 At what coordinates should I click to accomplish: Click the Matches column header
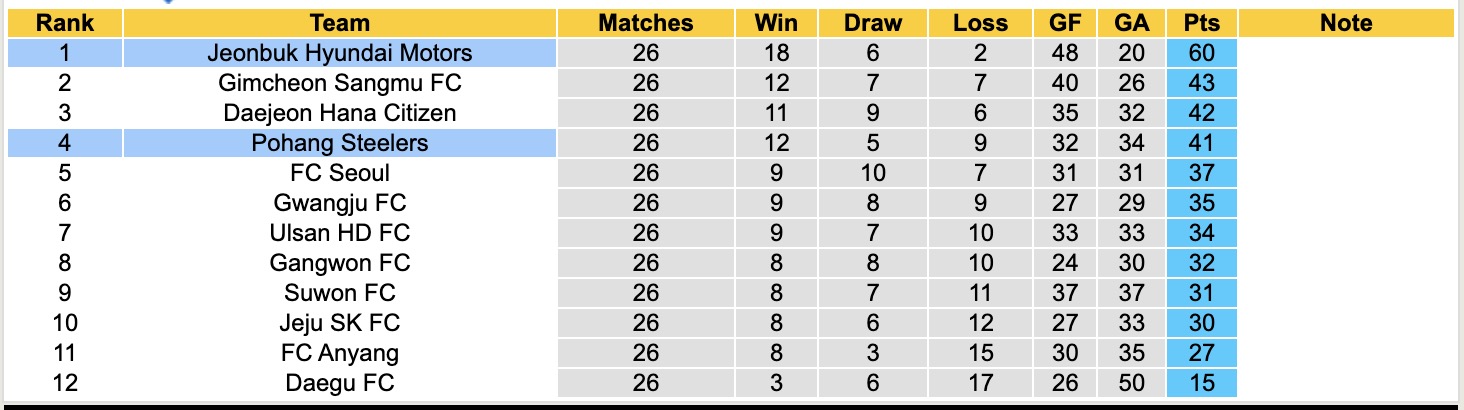pos(645,23)
